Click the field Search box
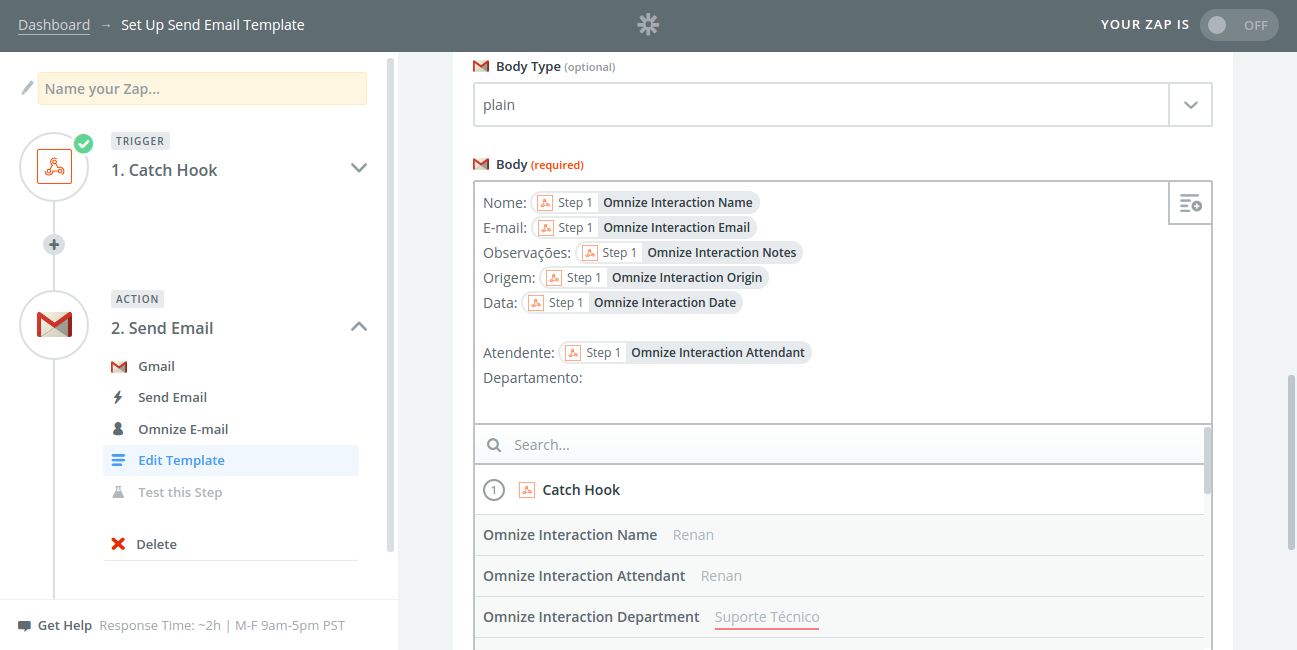This screenshot has width=1297, height=650. pos(839,444)
